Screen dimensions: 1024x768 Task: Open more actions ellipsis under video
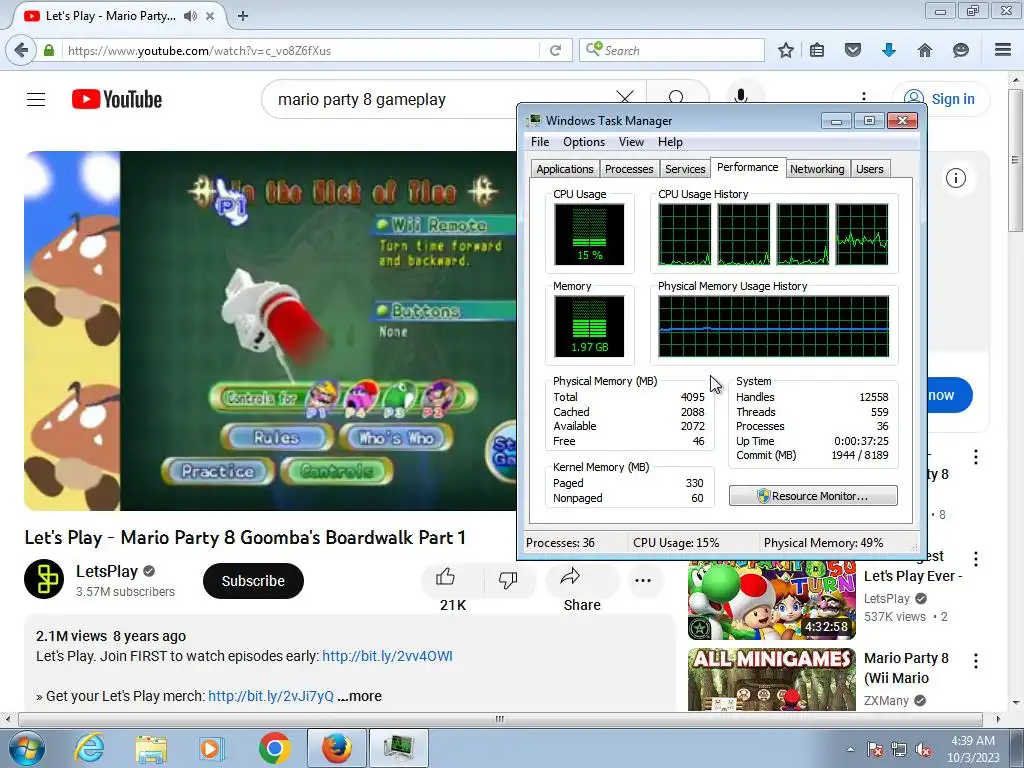[643, 580]
